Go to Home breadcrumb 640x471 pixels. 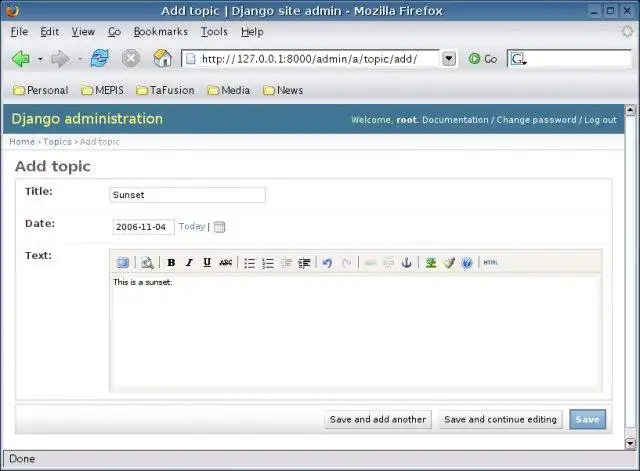point(22,142)
